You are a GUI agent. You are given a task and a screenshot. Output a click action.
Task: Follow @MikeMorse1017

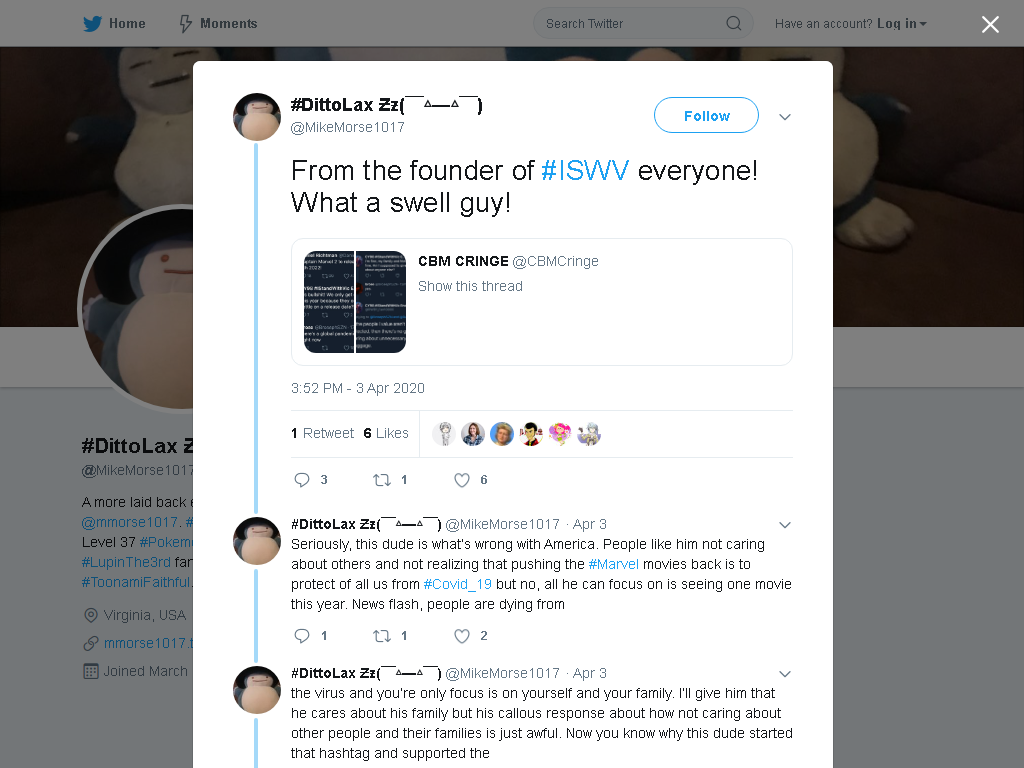pyautogui.click(x=706, y=115)
